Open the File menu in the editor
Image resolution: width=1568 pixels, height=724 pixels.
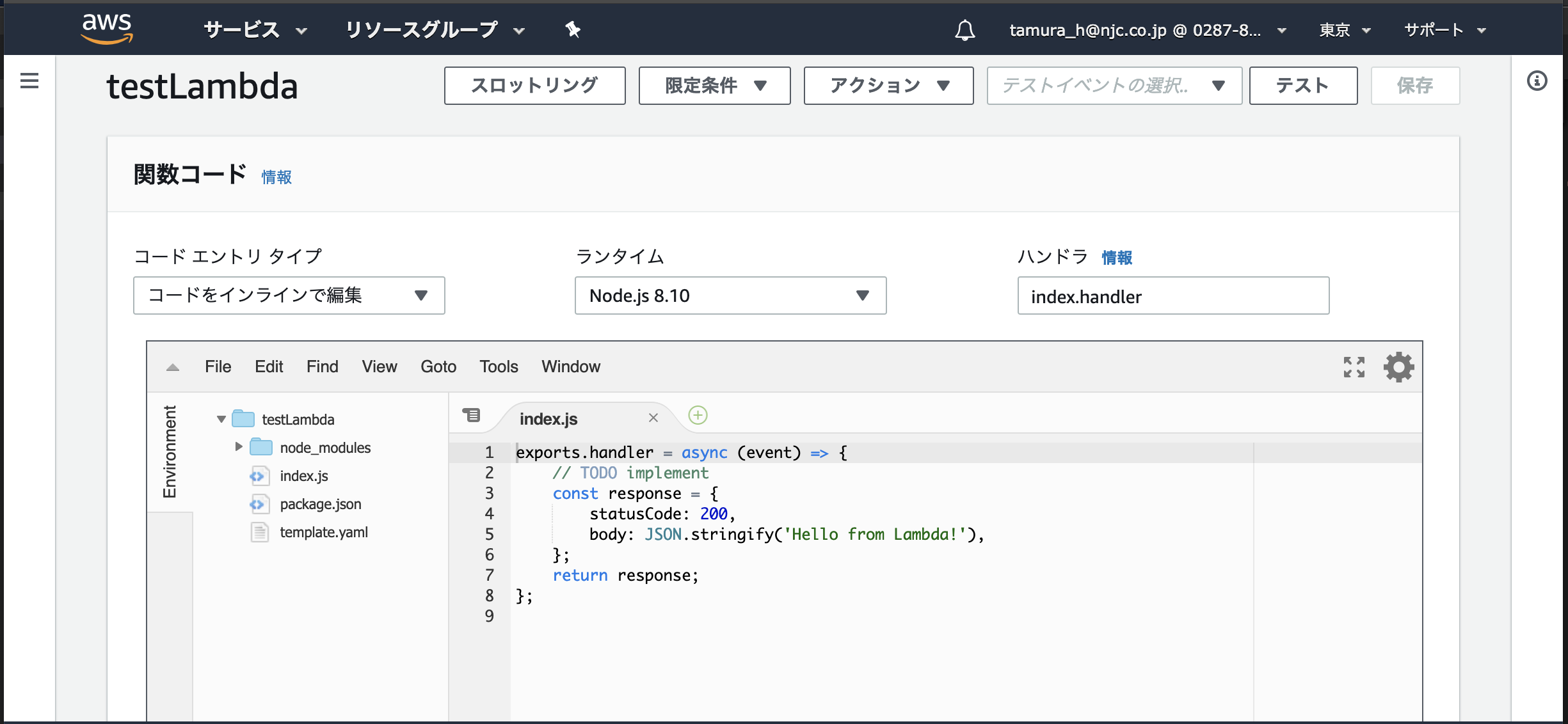[218, 366]
